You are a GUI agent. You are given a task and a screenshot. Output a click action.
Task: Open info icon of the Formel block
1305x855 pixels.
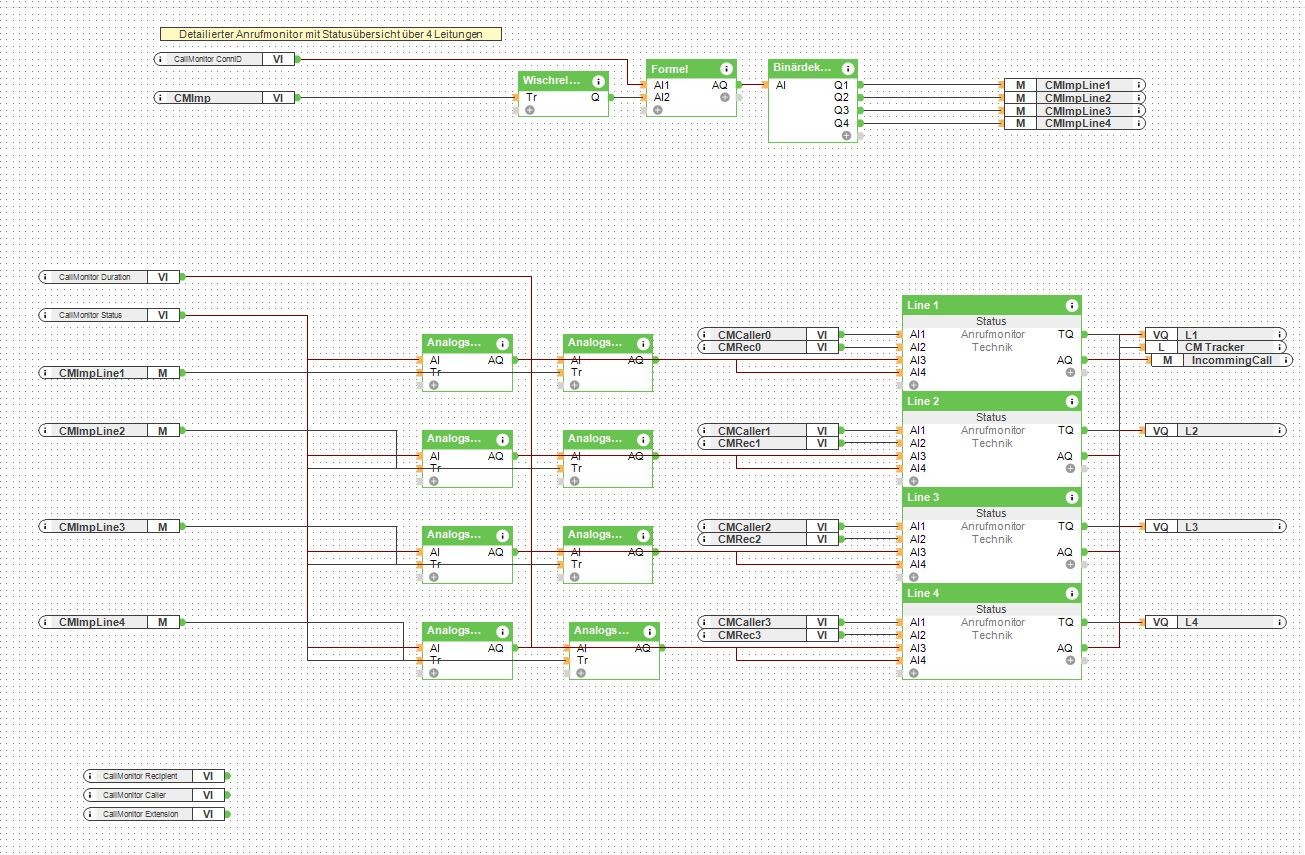725,69
